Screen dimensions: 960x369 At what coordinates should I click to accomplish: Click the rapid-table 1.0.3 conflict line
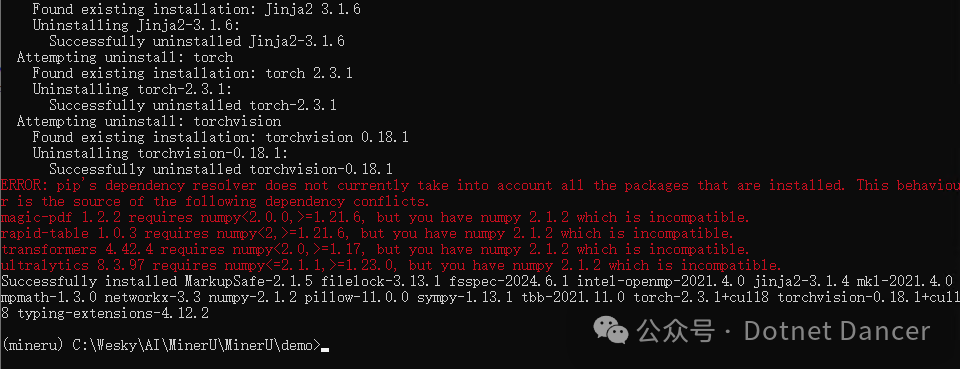(x=367, y=233)
